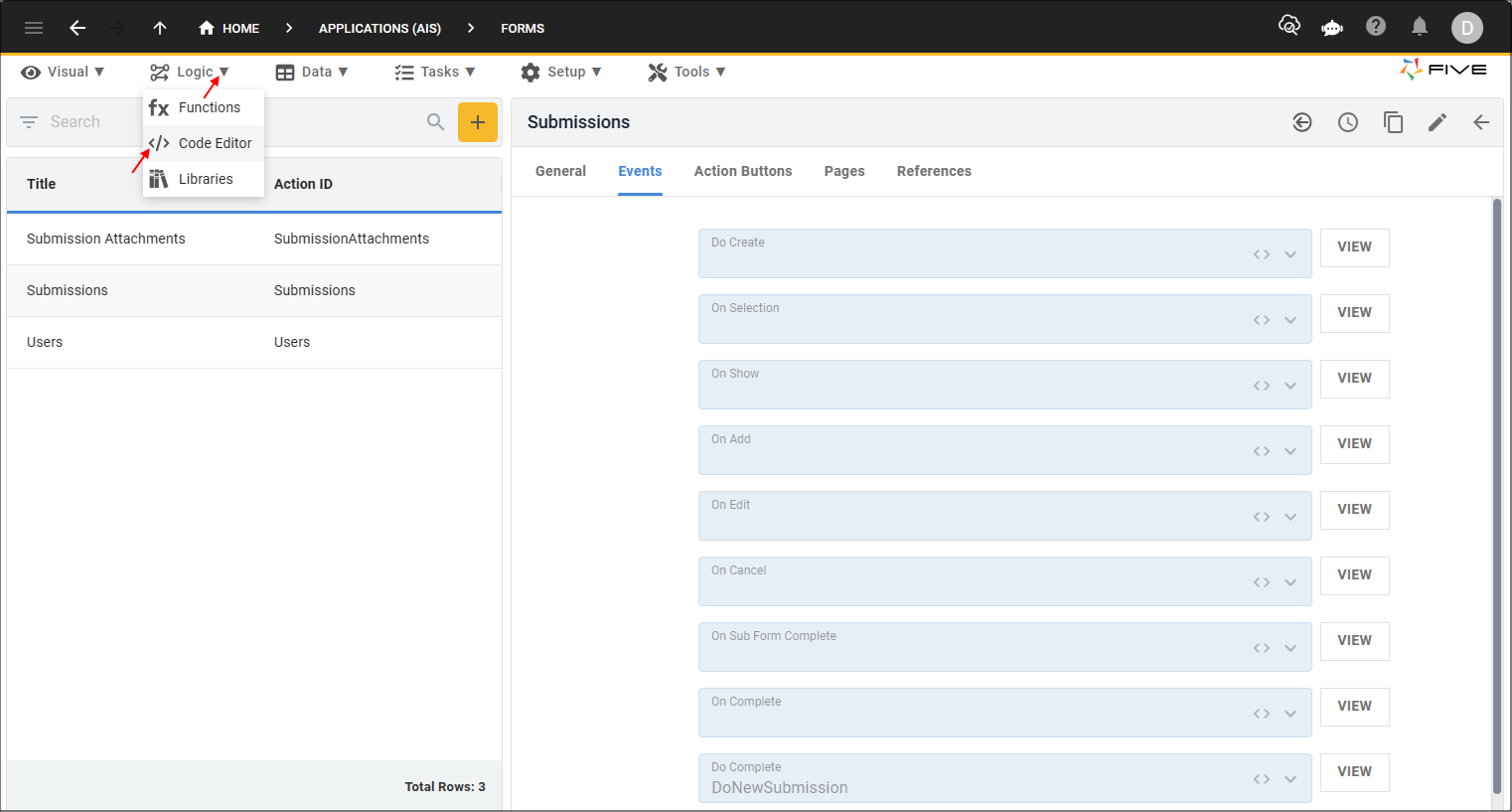This screenshot has height=812, width=1512.
Task: Open the Data dropdown menu
Action: point(312,71)
